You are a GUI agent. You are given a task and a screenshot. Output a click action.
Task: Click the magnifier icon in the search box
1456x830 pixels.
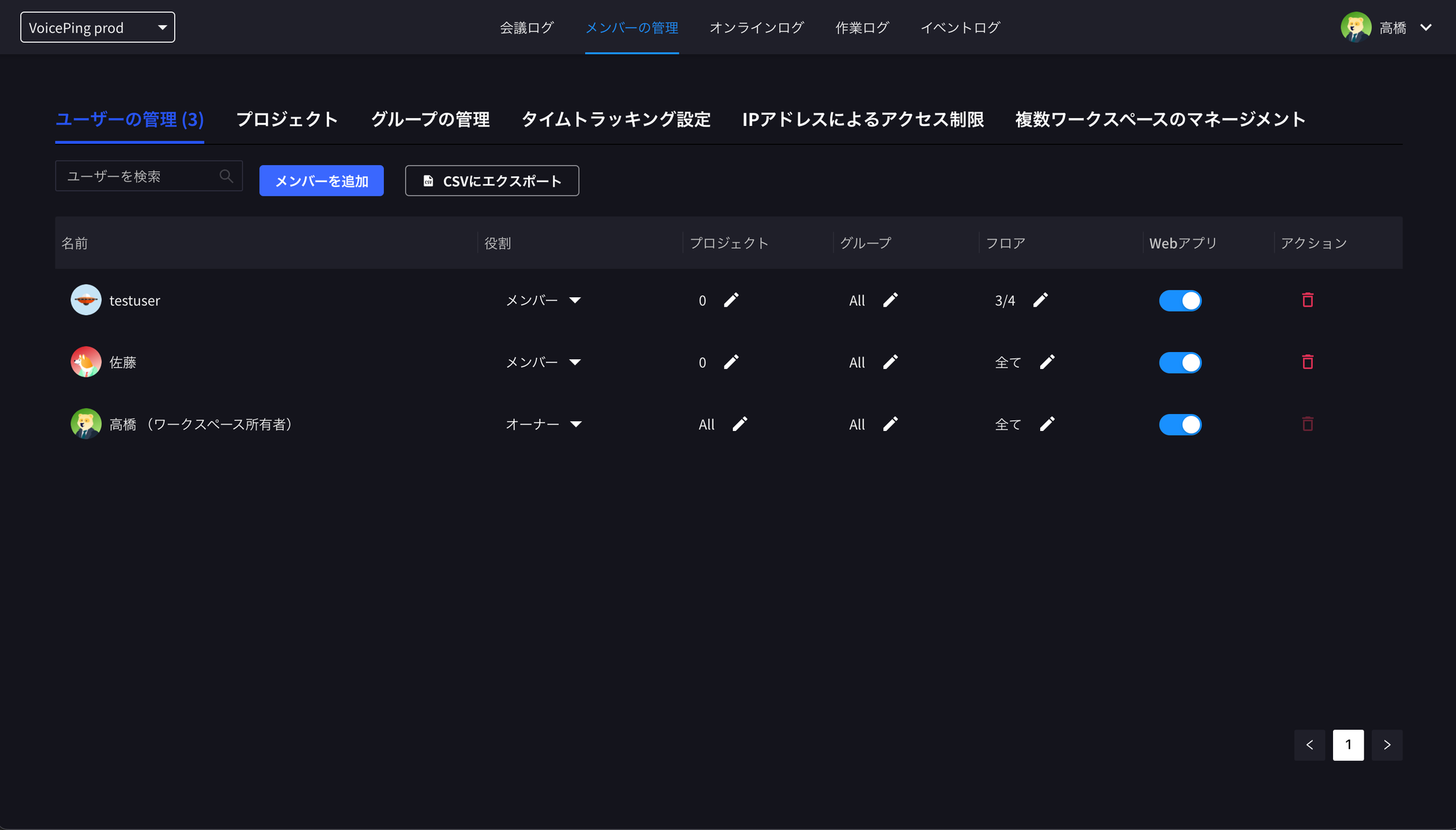(x=226, y=176)
